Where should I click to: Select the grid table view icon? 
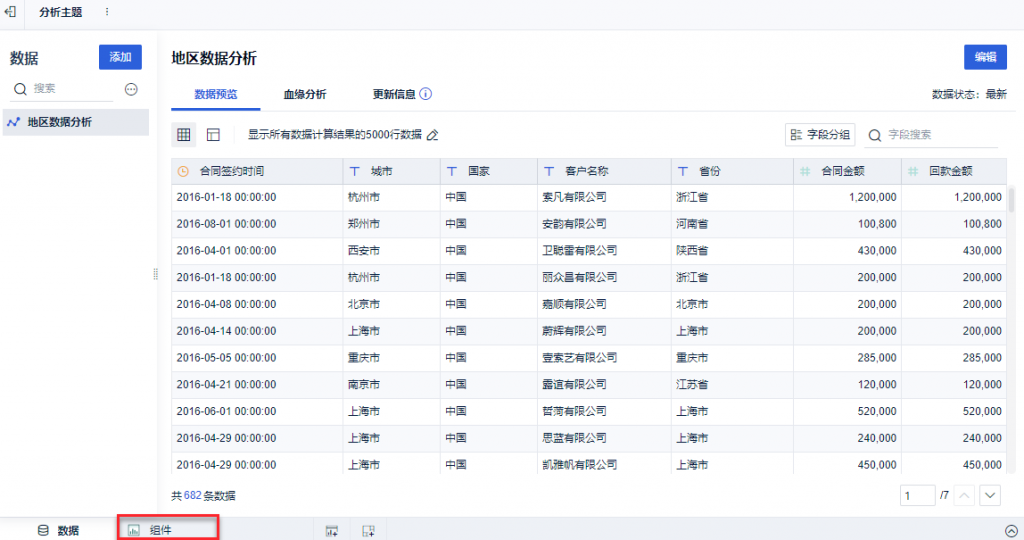[184, 135]
